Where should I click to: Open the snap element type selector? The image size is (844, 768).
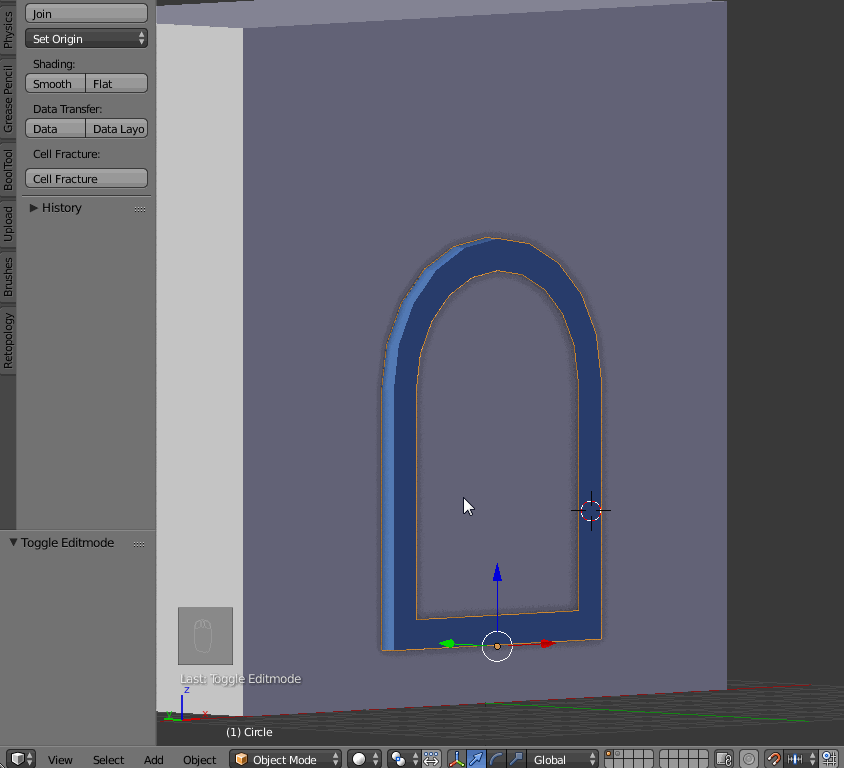click(x=800, y=759)
